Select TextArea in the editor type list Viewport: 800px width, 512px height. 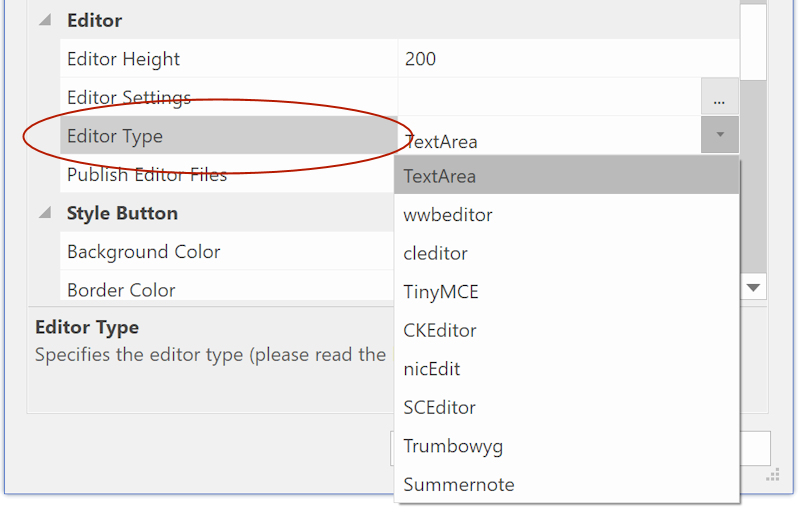point(565,176)
